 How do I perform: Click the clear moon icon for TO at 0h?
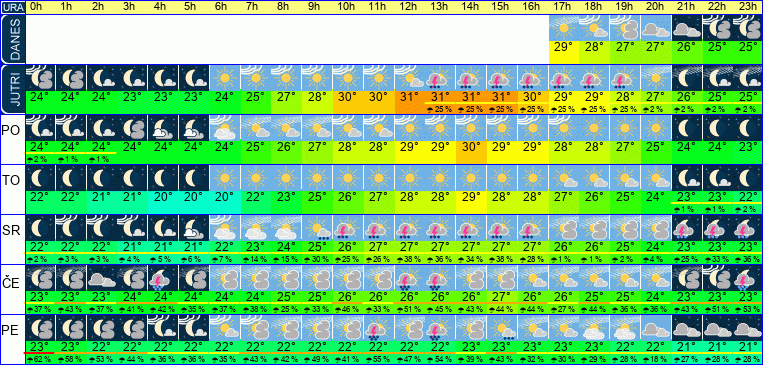click(x=40, y=179)
